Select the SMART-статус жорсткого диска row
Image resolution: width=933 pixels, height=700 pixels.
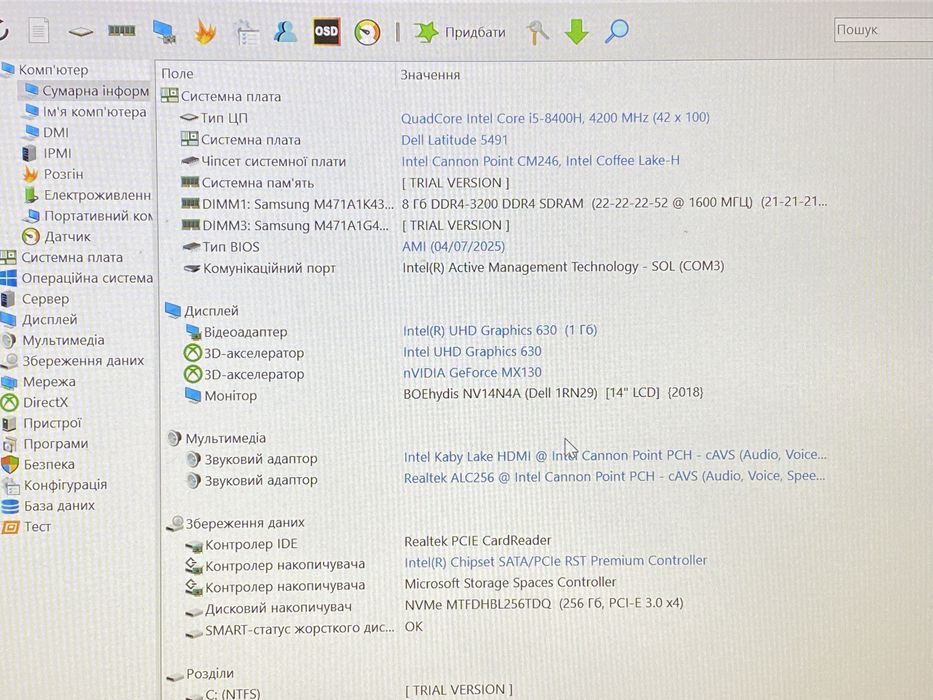(304, 628)
